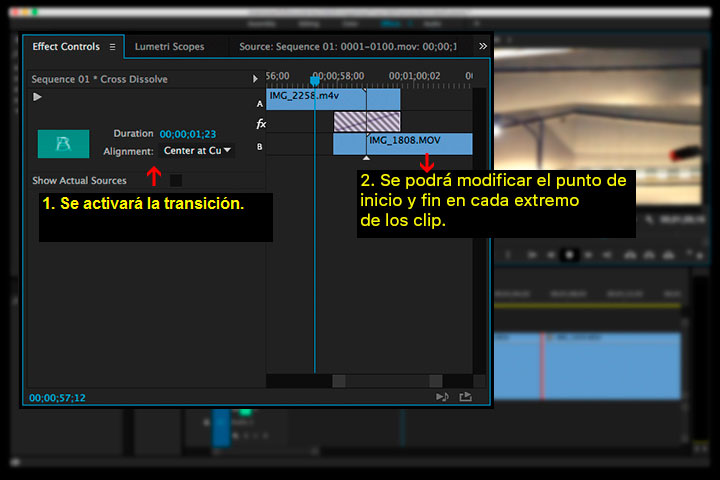720x480 pixels.
Task: Open the Source: Sequence 01 tab
Action: click(x=348, y=46)
